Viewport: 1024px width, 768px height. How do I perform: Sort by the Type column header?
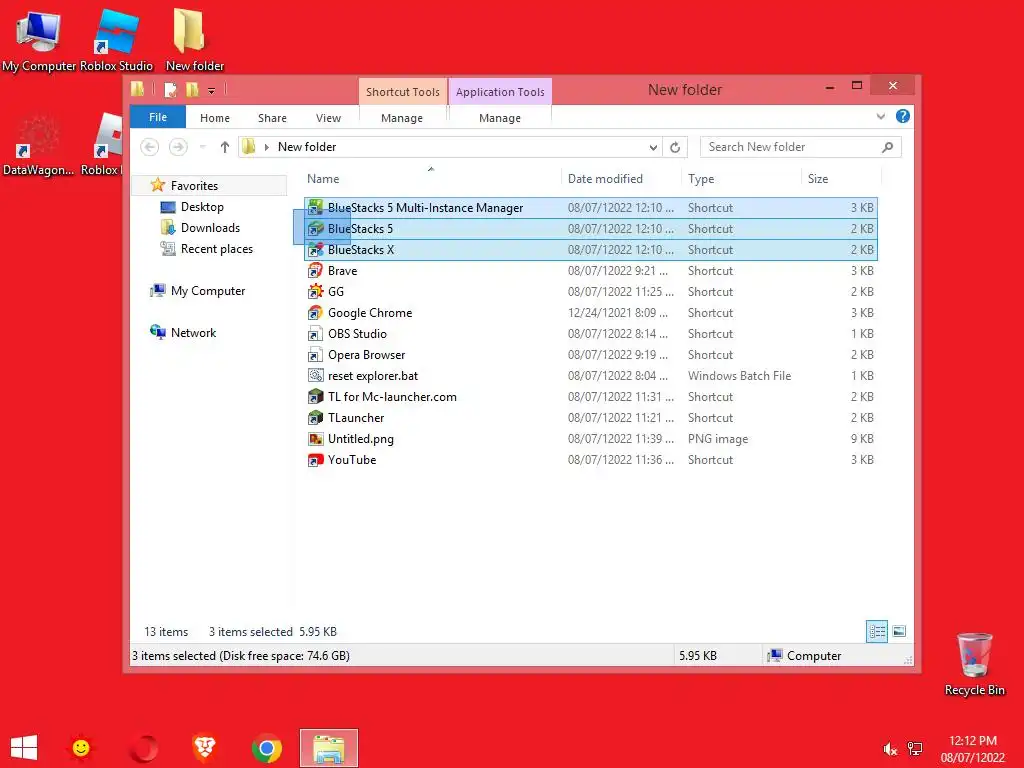tap(701, 178)
